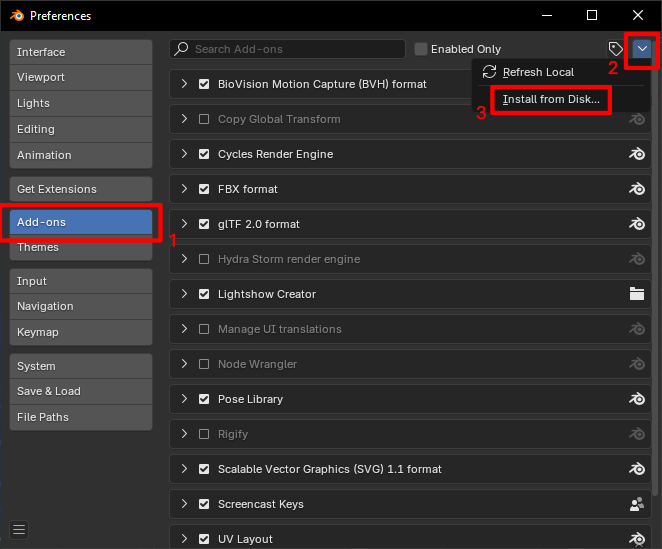This screenshot has width=662, height=549.
Task: Click the add-ons dropdown arrow button
Action: point(642,49)
